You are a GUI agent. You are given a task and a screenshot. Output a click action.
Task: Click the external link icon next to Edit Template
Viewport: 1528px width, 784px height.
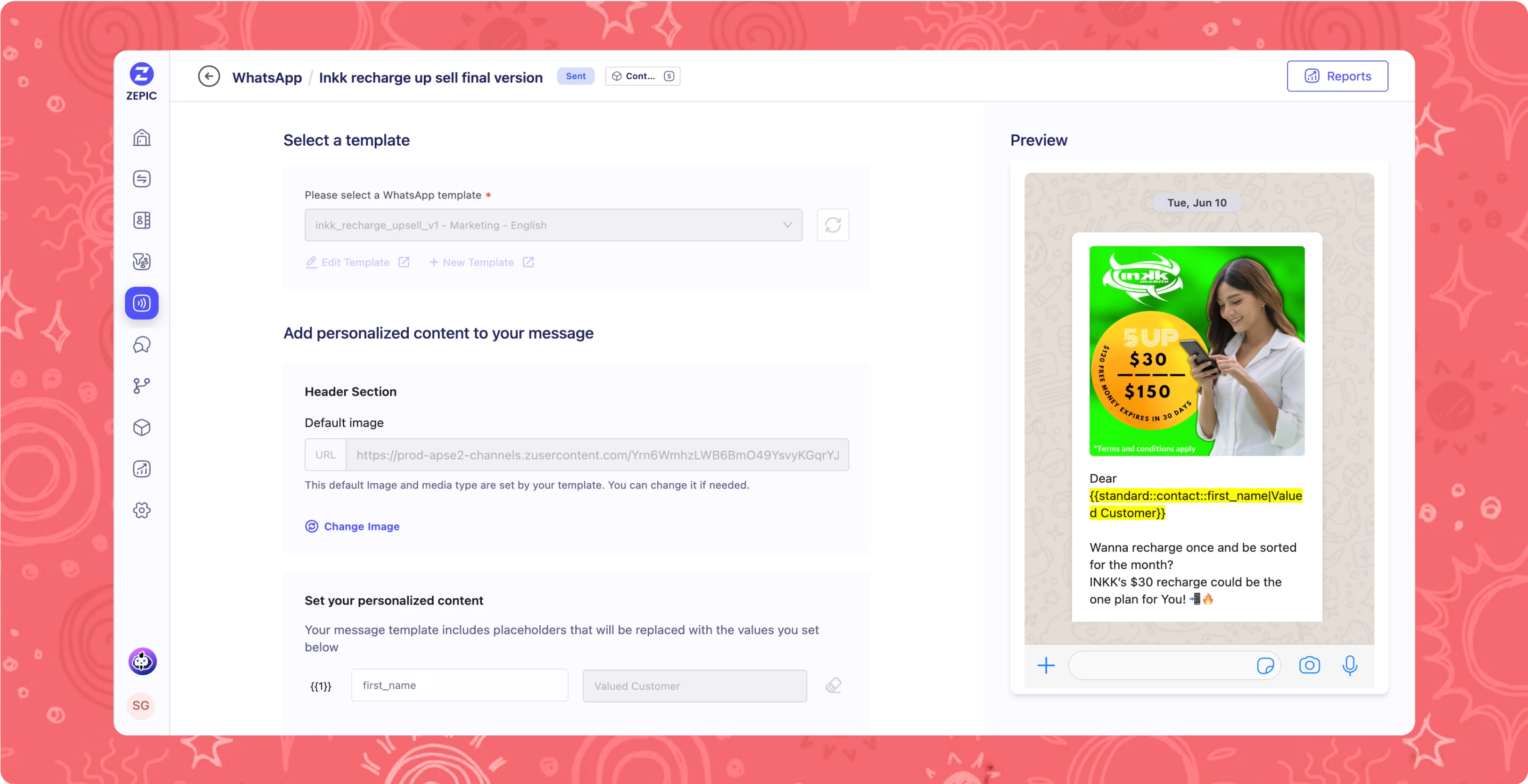point(404,262)
